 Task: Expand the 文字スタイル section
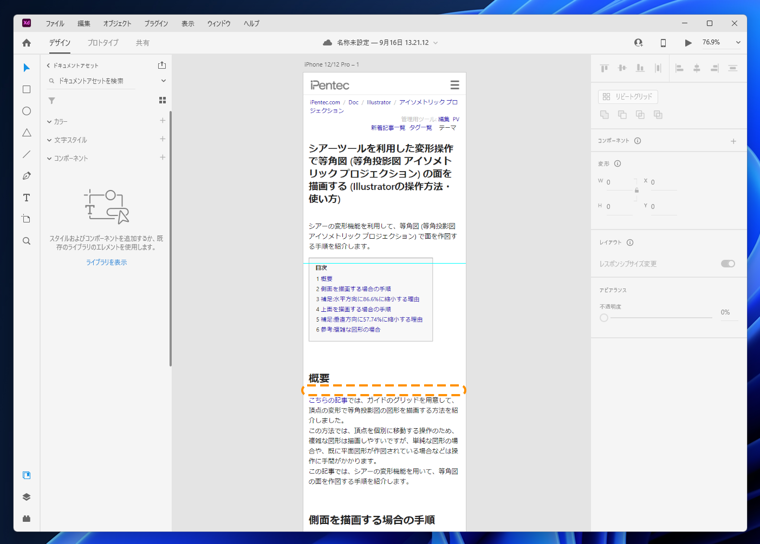(x=49, y=140)
